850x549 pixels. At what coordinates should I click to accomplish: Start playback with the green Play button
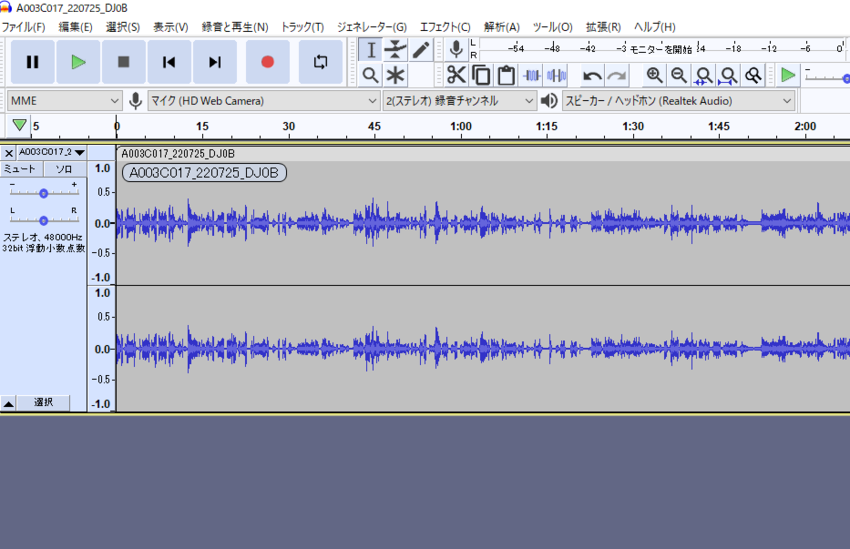(x=78, y=62)
